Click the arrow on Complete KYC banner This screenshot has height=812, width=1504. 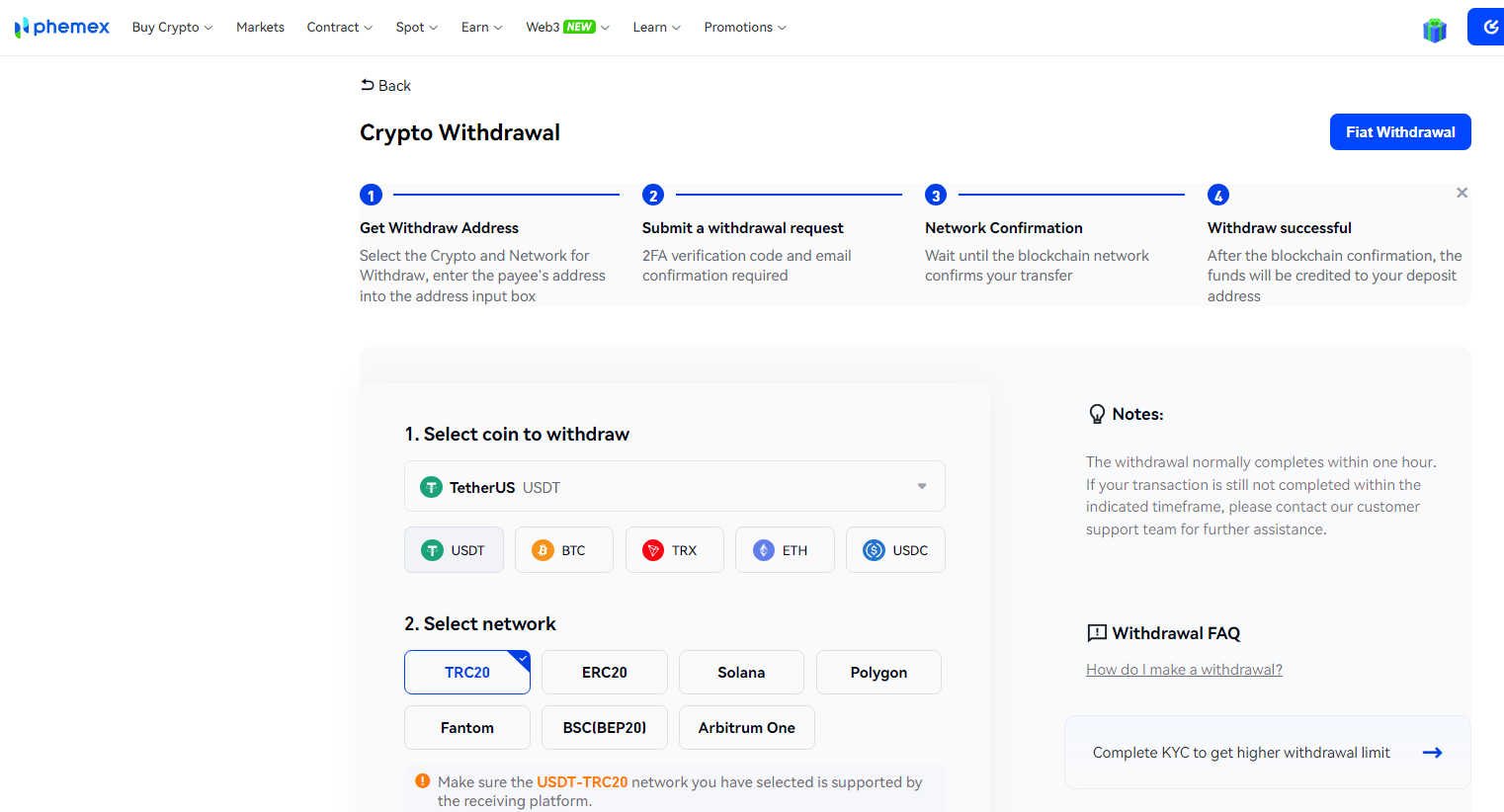1432,753
